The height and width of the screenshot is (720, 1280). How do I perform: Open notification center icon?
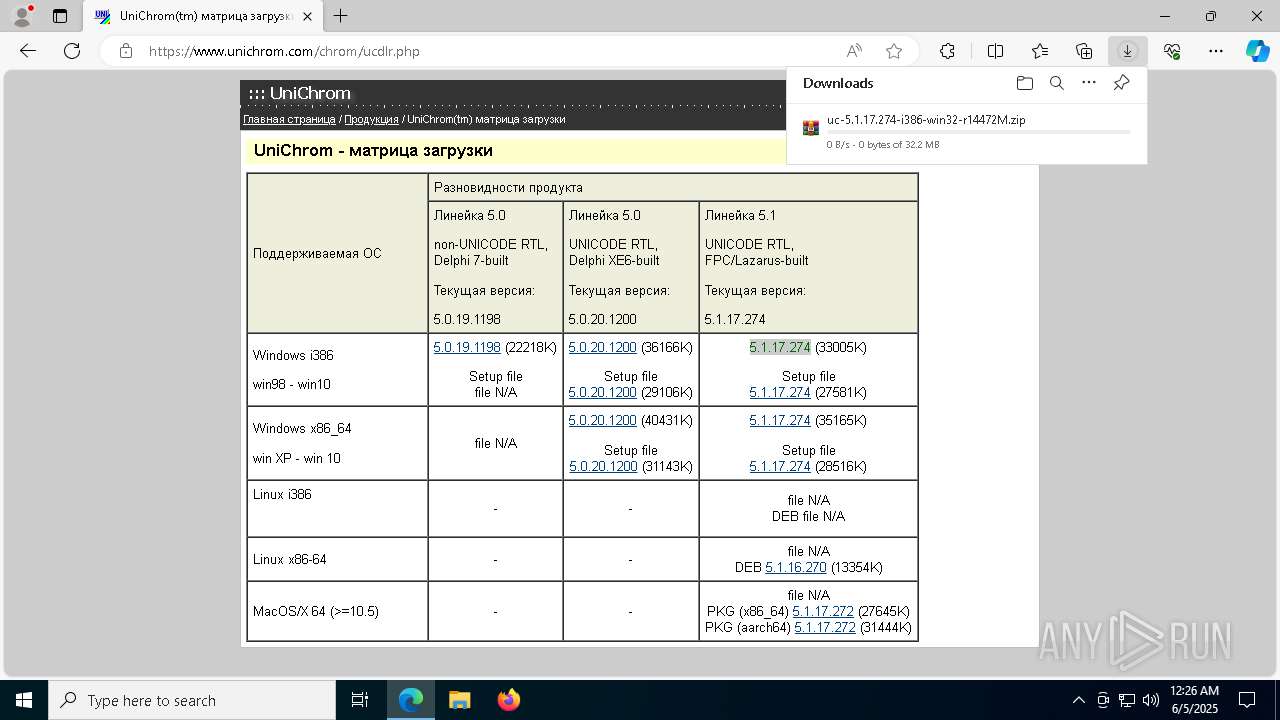coord(1247,700)
